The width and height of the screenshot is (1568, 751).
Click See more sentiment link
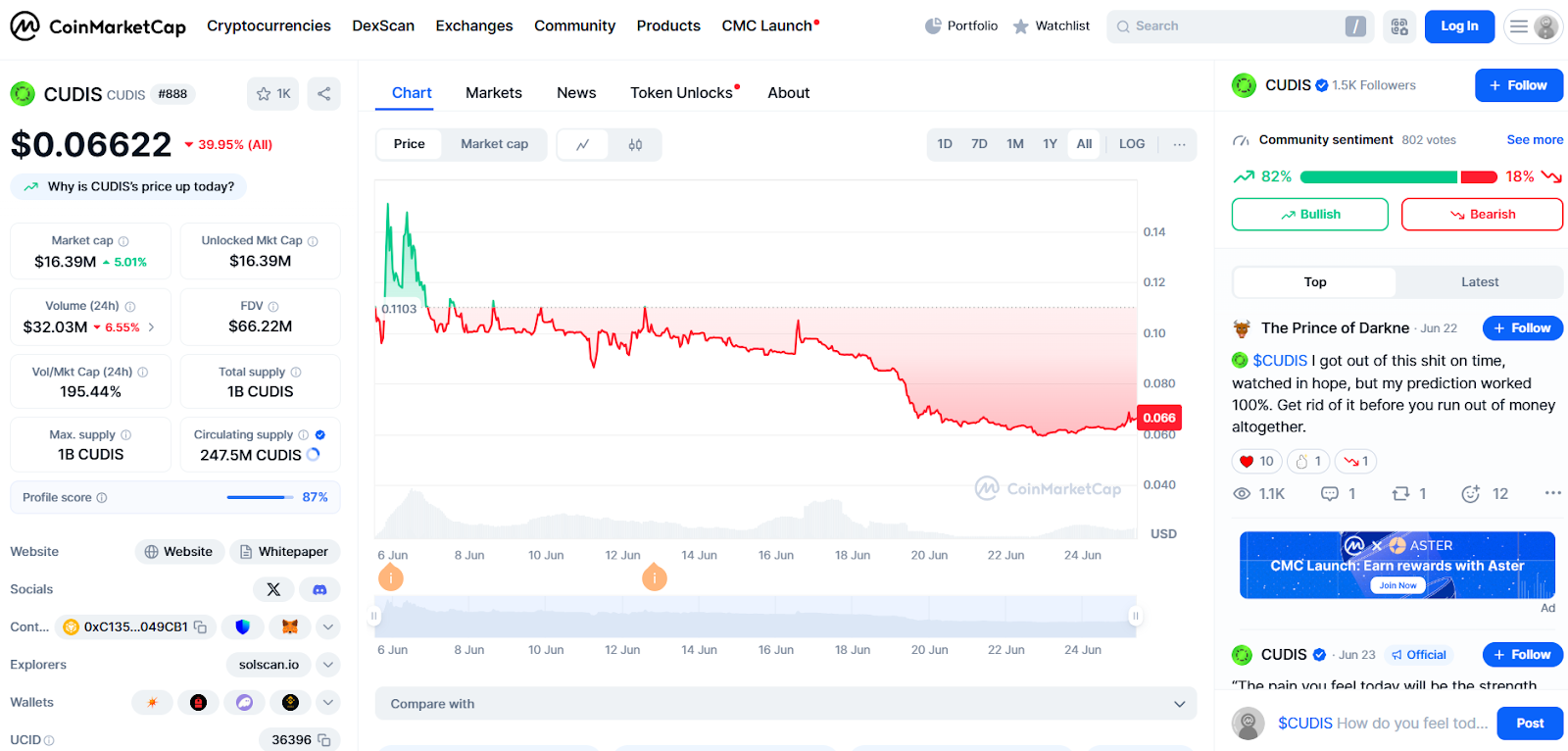[x=1535, y=140]
